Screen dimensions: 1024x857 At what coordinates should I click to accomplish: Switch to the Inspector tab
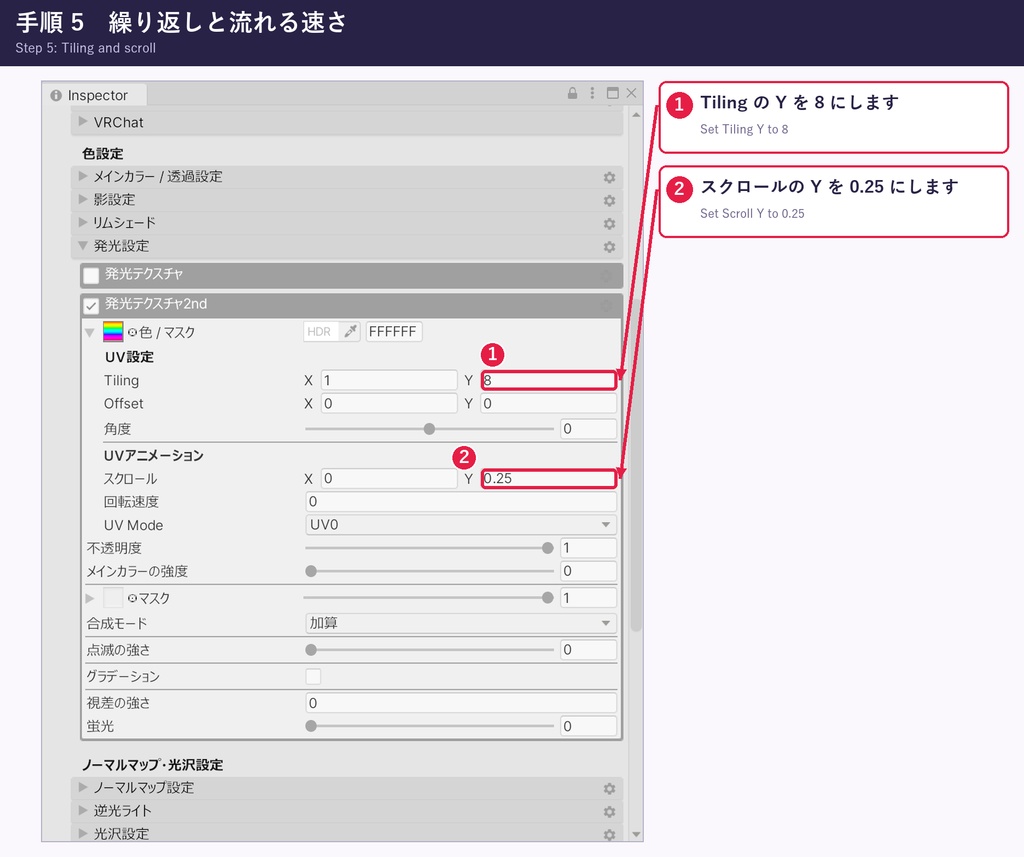95,95
